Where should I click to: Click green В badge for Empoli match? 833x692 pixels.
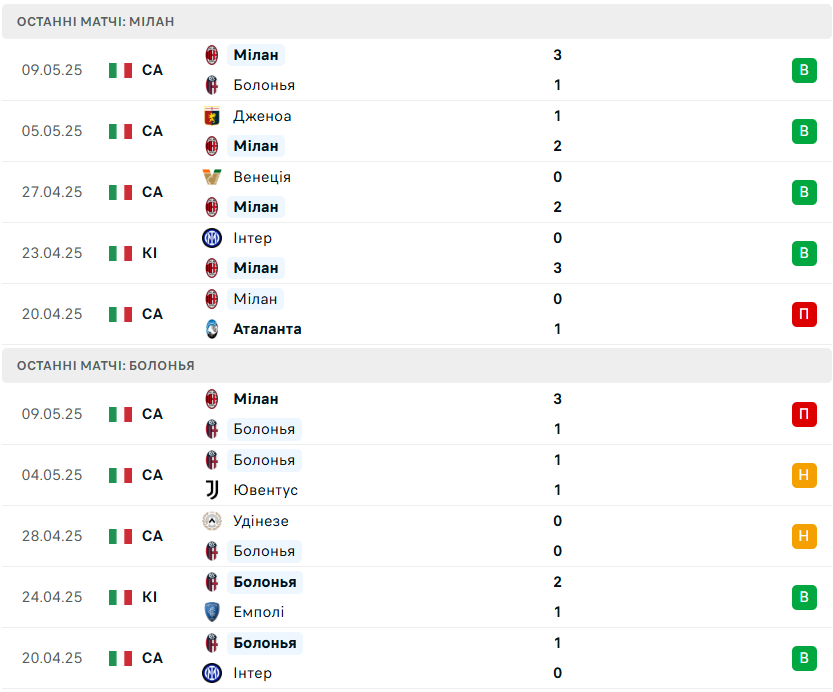(x=804, y=597)
